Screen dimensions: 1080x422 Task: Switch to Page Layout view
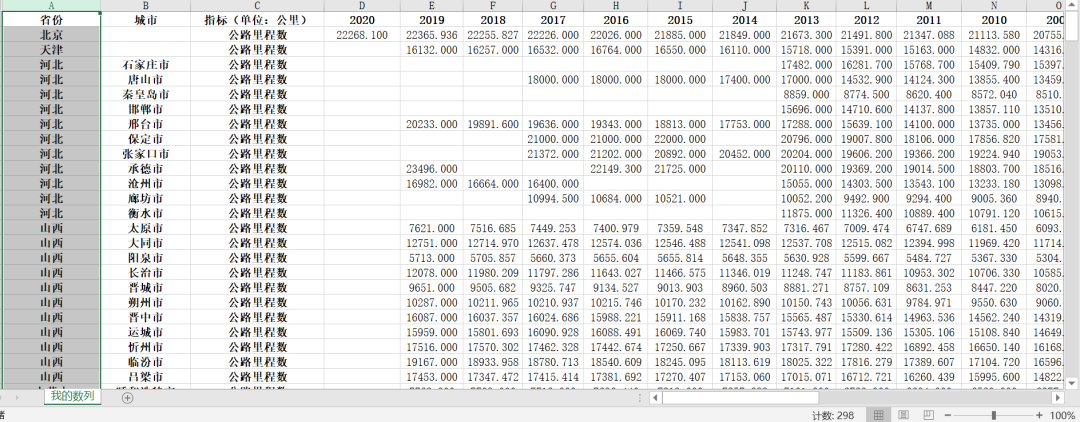903,415
